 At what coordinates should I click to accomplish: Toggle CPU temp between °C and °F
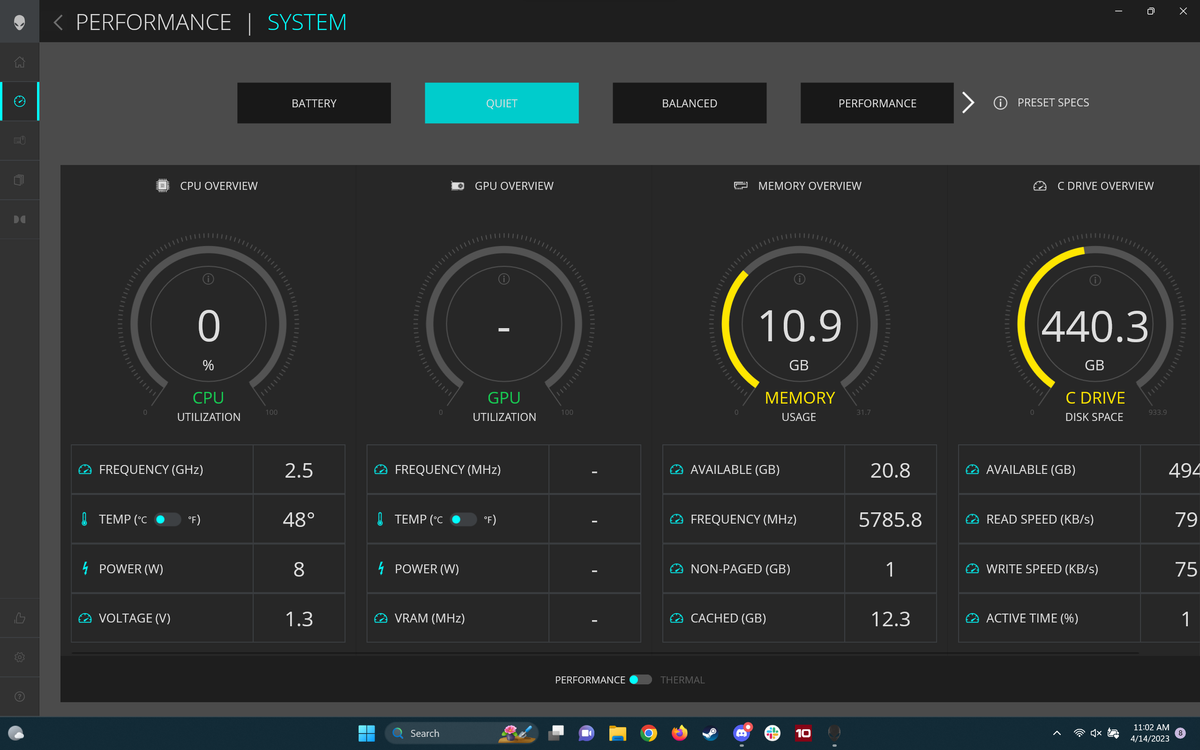(167, 520)
